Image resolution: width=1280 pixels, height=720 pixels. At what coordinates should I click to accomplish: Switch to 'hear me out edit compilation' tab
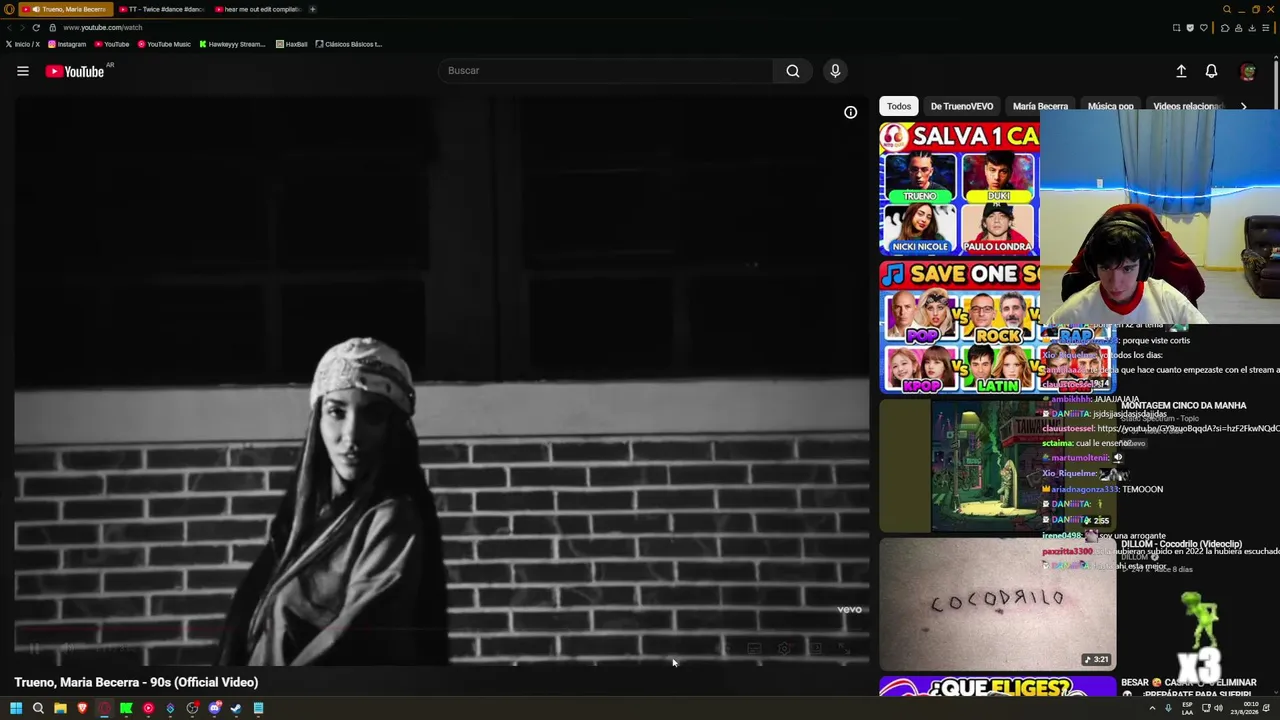(258, 9)
